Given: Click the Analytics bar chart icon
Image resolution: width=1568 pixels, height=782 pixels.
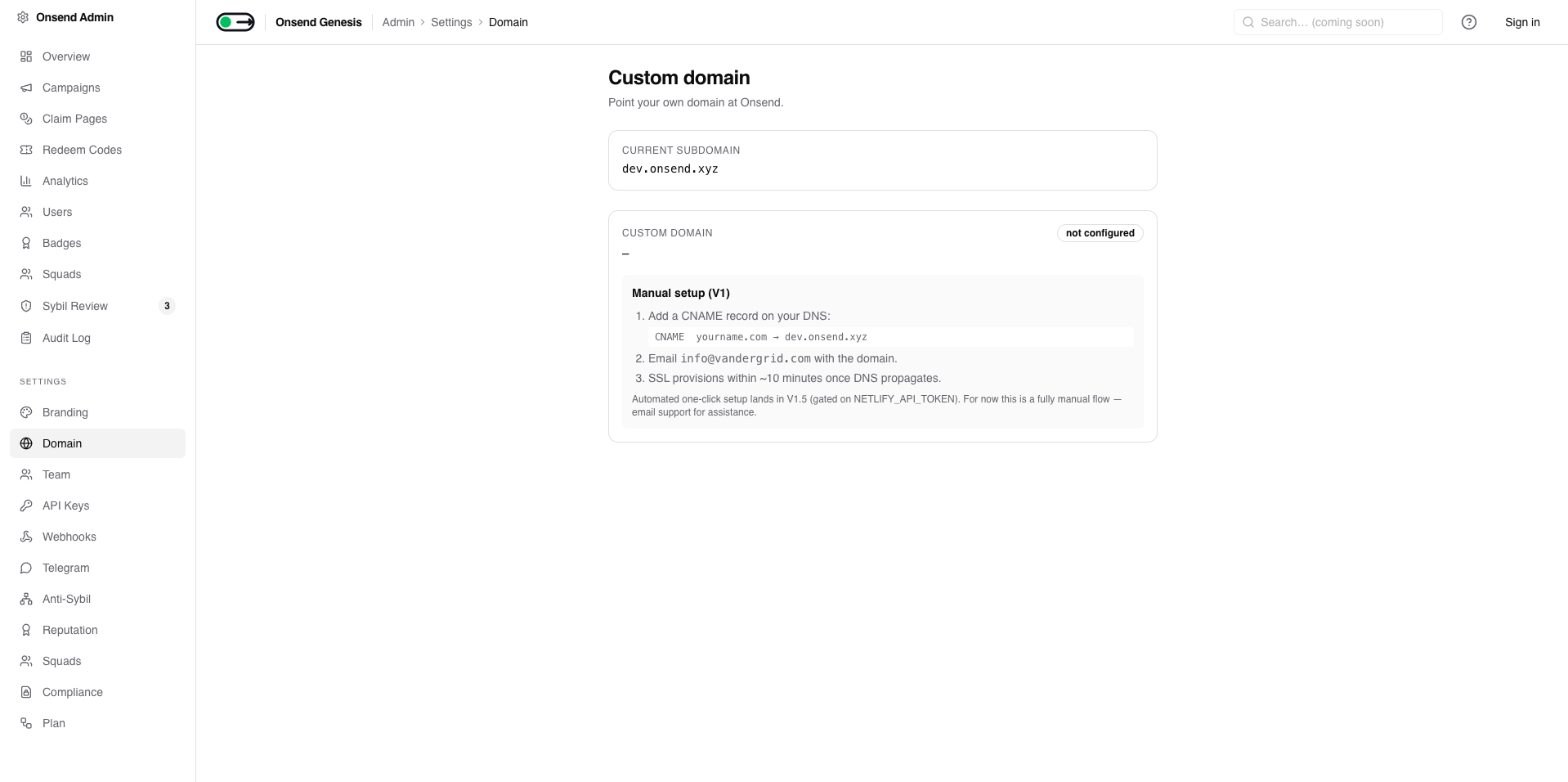Looking at the screenshot, I should pos(26,181).
